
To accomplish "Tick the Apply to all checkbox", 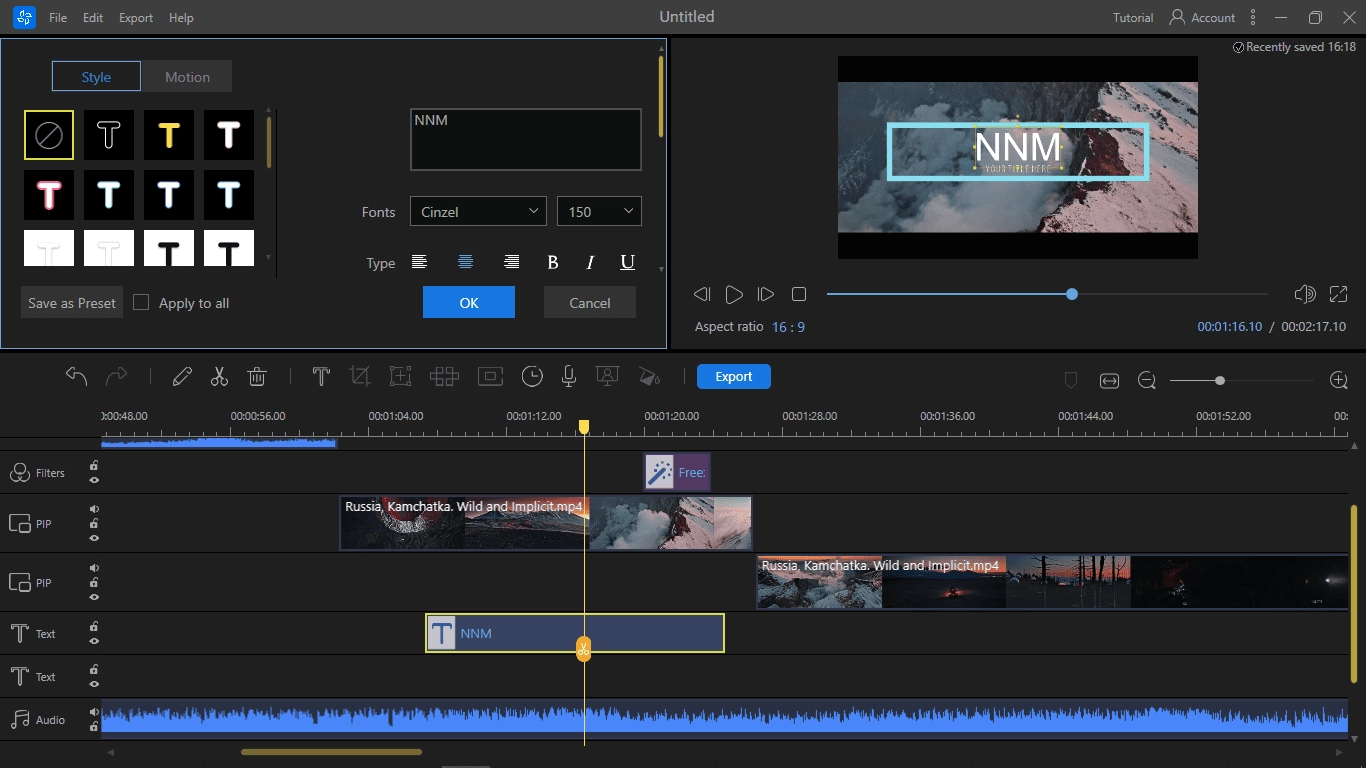I will 141,302.
